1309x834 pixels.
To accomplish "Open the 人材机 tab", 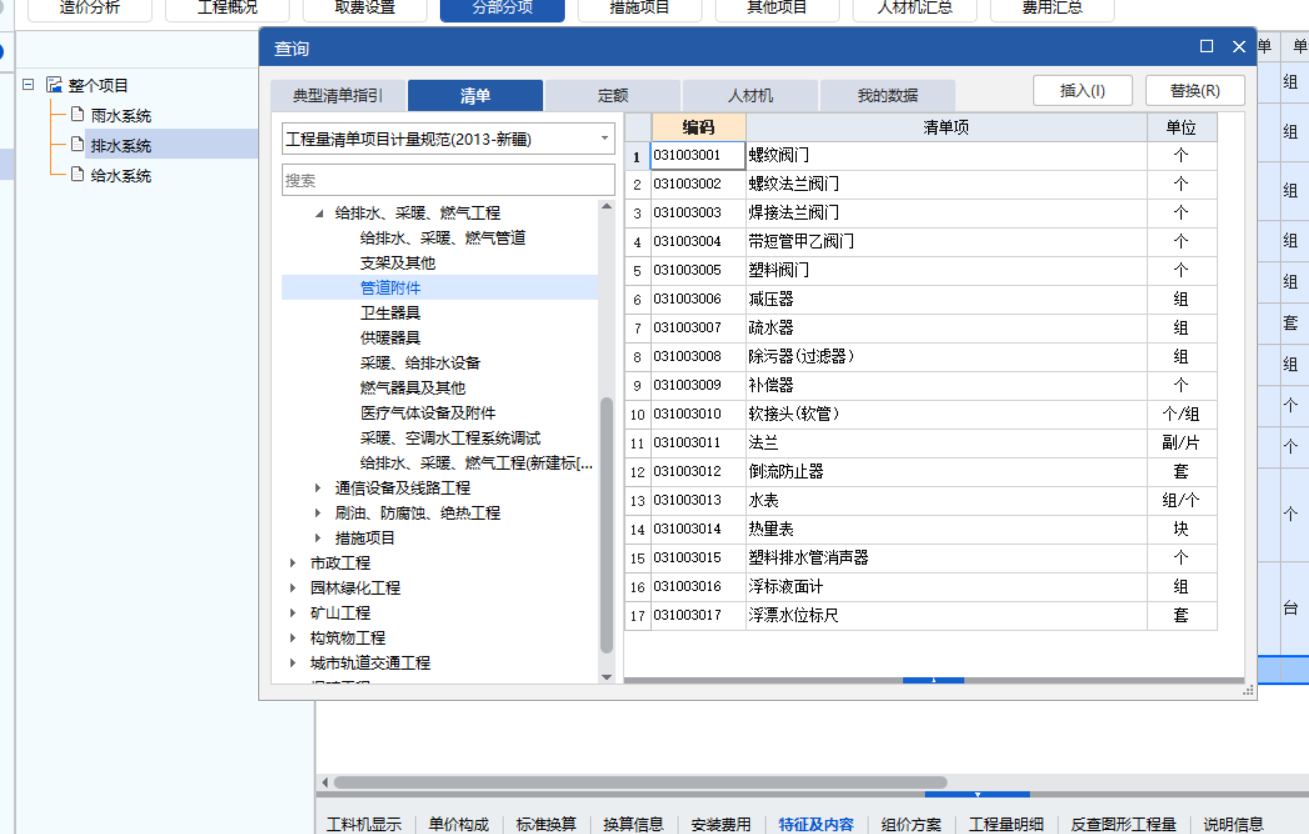I will pyautogui.click(x=749, y=94).
